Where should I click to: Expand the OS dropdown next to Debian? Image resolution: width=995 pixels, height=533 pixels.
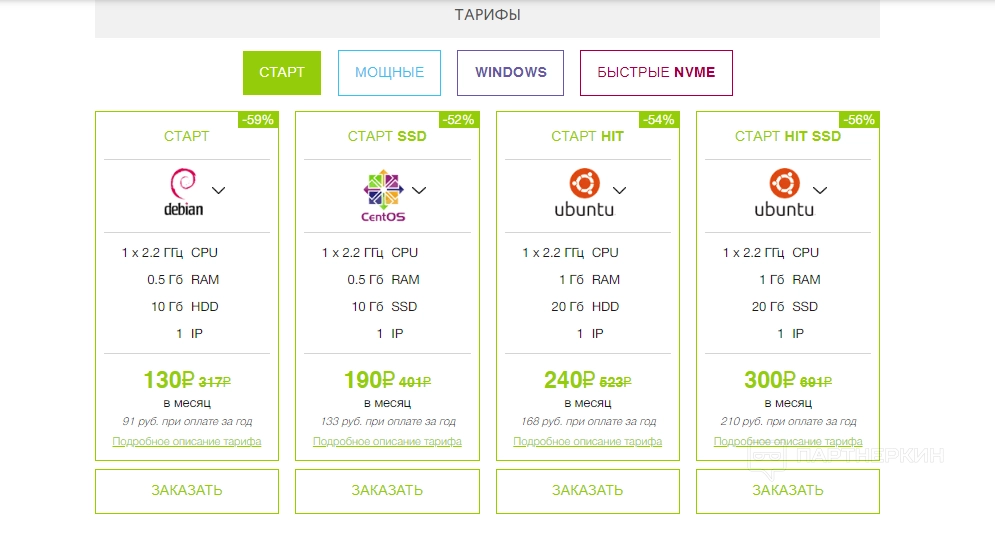click(x=219, y=189)
